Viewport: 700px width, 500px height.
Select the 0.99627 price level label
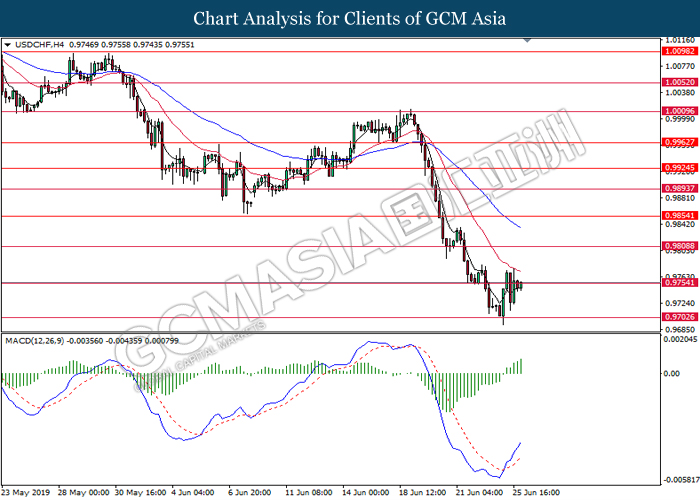[680, 142]
